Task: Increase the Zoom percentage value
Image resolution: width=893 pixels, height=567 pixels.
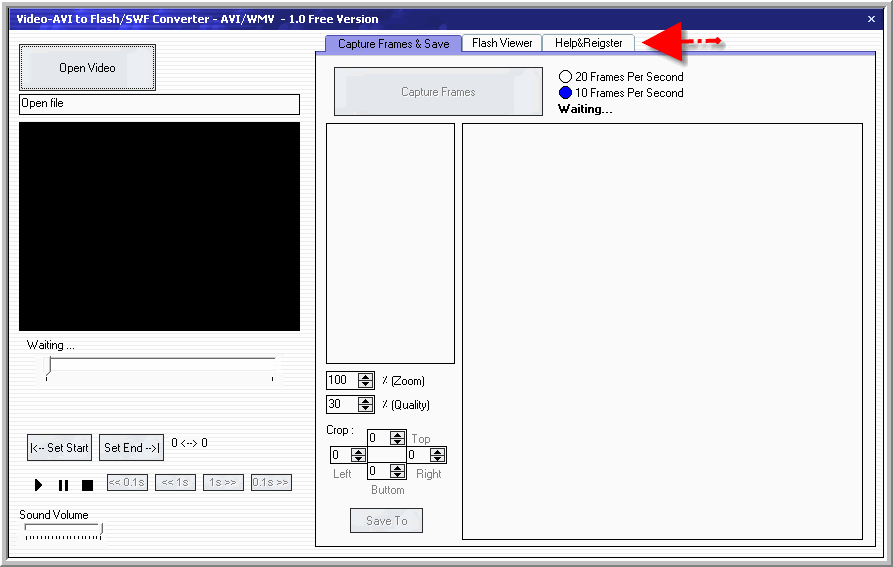Action: tap(365, 377)
